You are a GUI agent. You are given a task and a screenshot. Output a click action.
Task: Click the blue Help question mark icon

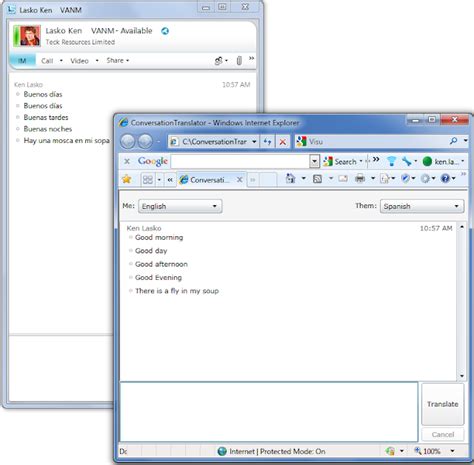445,179
